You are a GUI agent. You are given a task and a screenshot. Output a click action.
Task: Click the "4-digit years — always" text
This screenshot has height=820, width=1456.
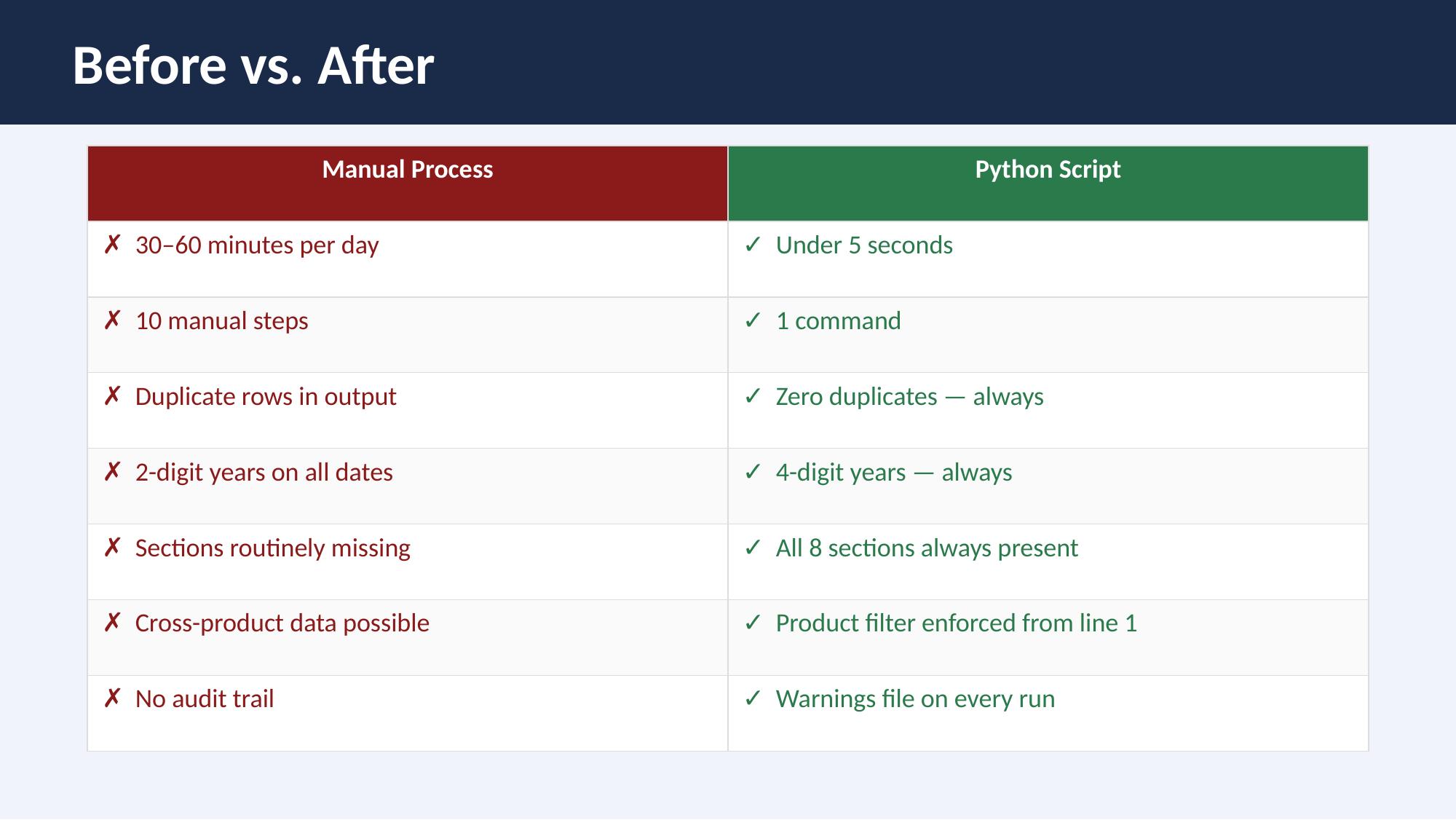893,472
